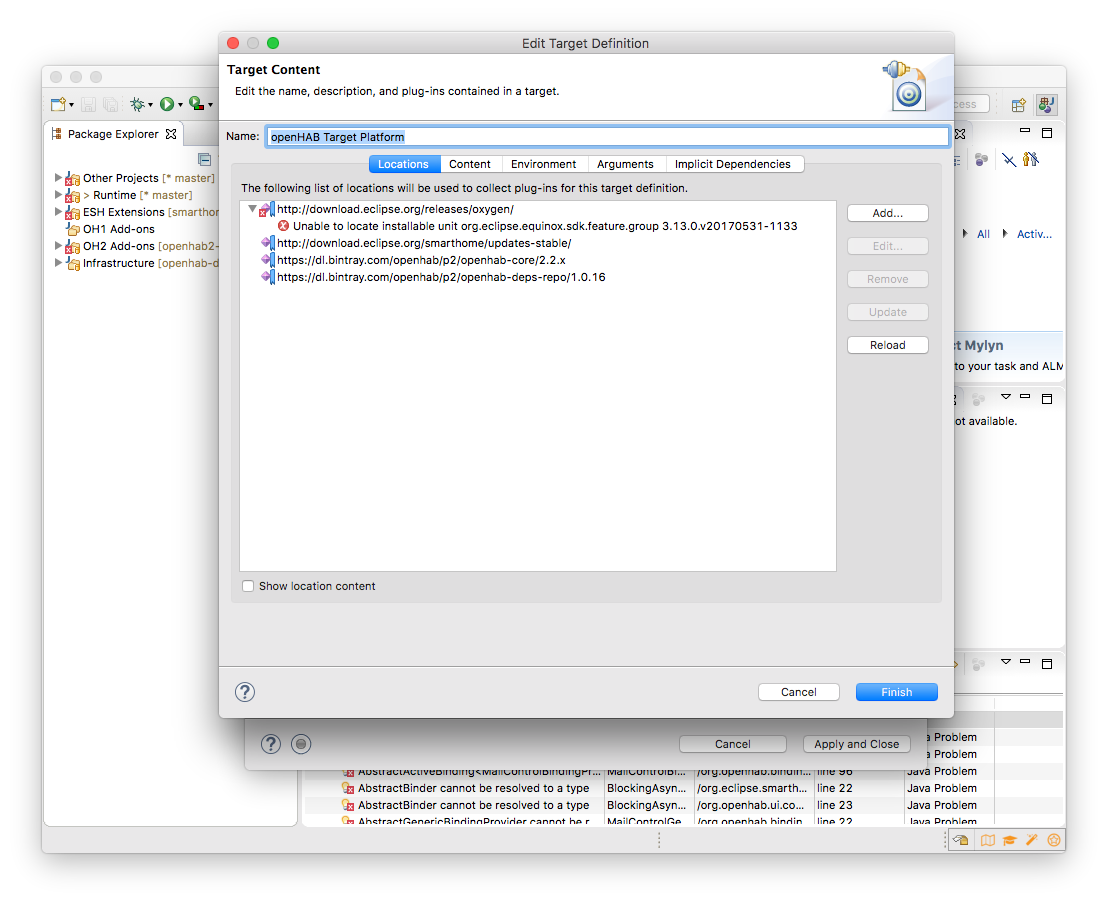Click the status bar Overview map icon

[987, 840]
